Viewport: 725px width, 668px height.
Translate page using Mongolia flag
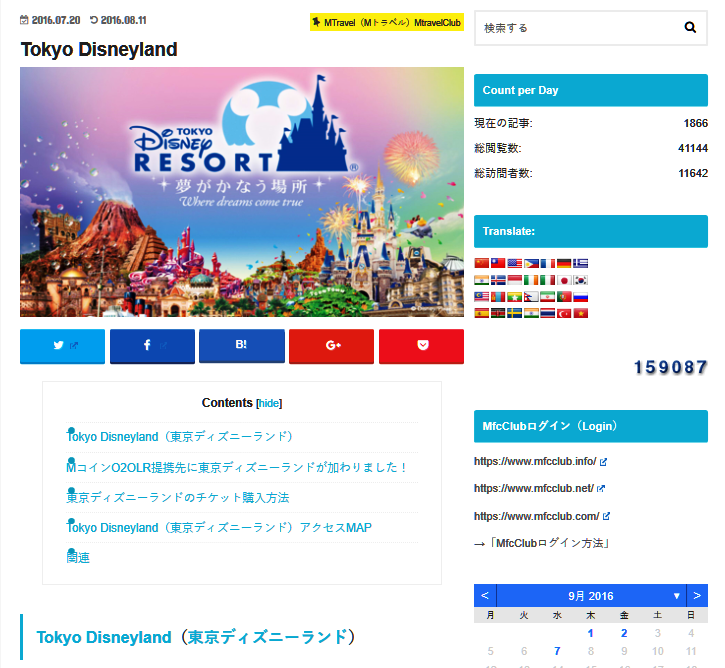[498, 297]
